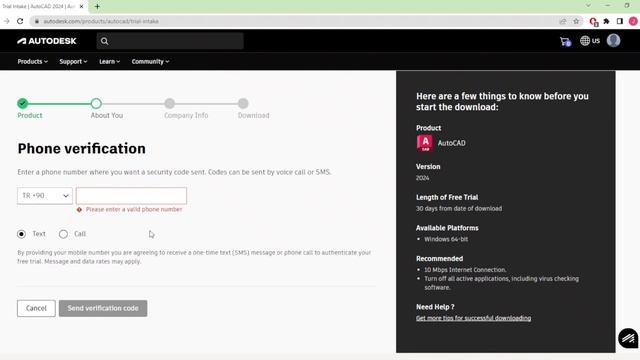
Task: Click the browser forward arrow
Action: pos(7,21)
